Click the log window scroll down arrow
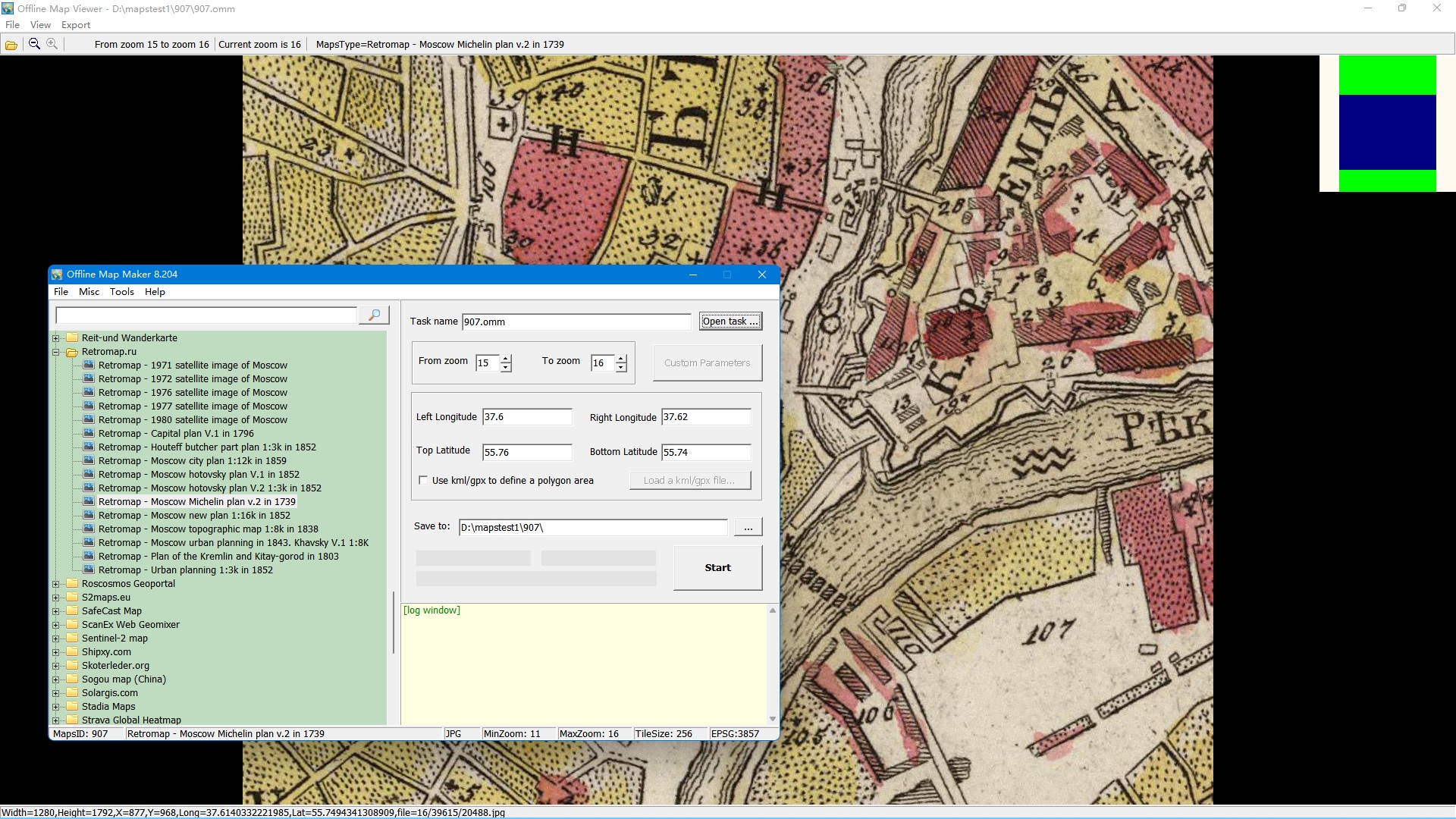 coord(773,719)
